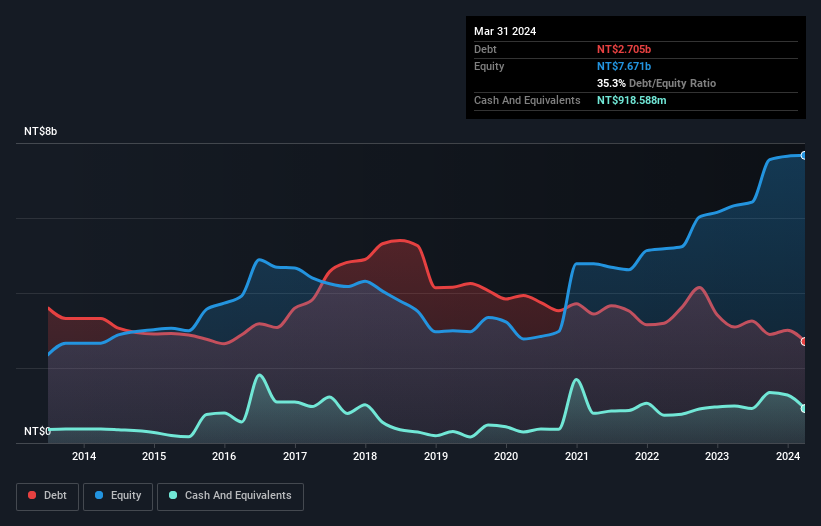The width and height of the screenshot is (821, 526).
Task: Click the 2015 x-axis label
Action: [x=154, y=456]
